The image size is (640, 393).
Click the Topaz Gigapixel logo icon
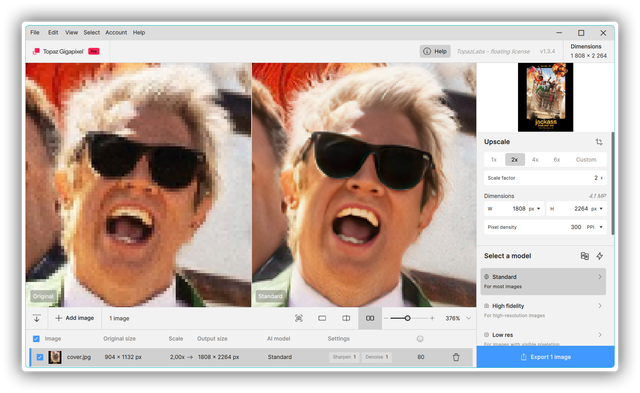pyautogui.click(x=36, y=51)
